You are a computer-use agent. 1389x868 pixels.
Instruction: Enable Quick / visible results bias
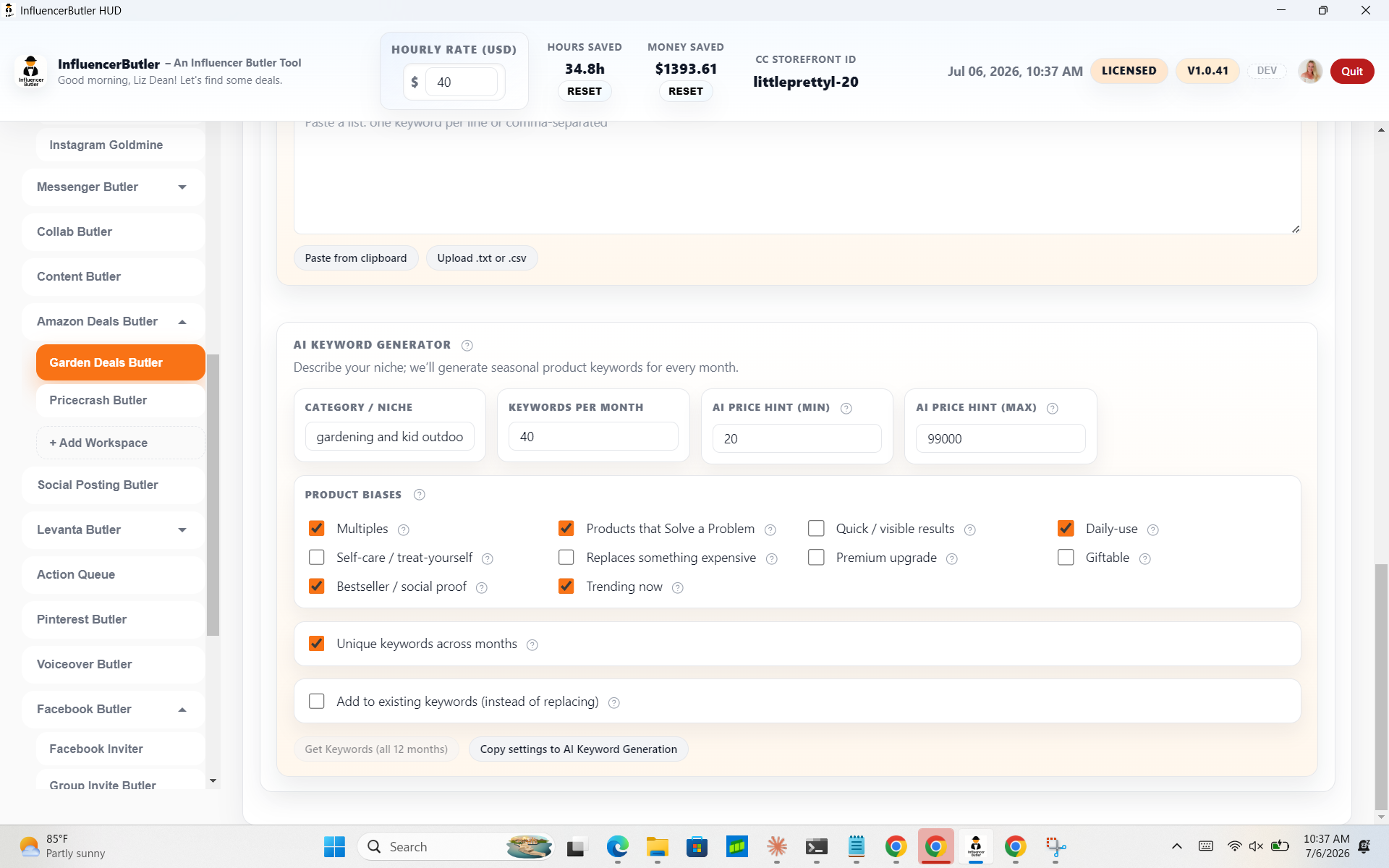pyautogui.click(x=816, y=529)
